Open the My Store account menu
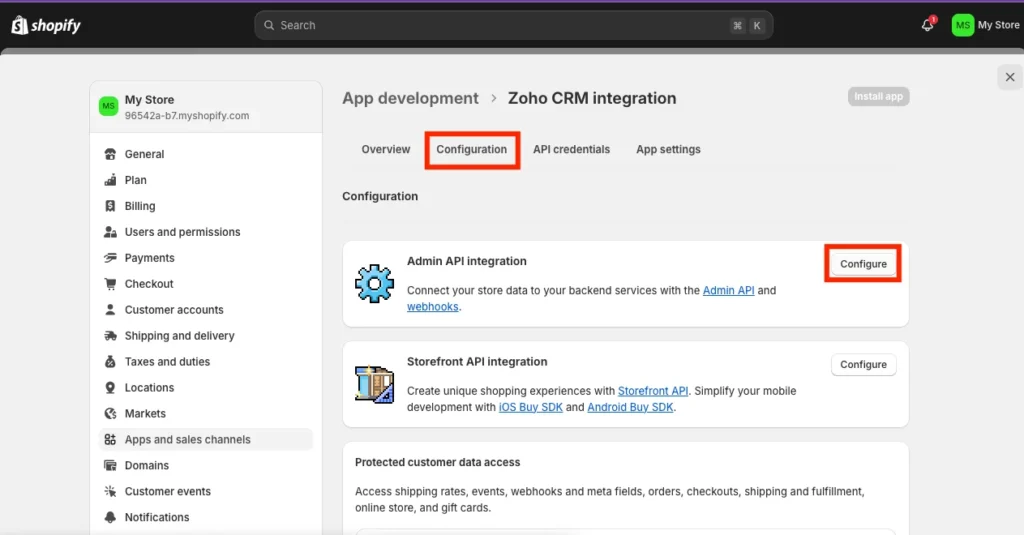1024x535 pixels. pyautogui.click(x=986, y=25)
